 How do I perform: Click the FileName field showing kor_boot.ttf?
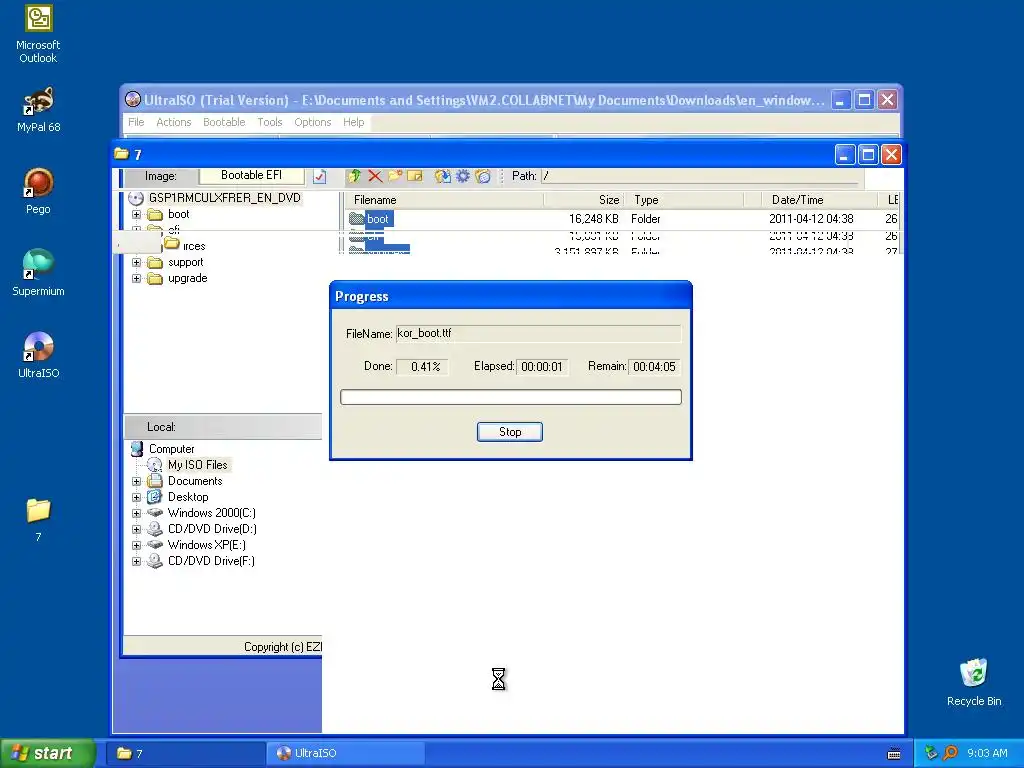point(538,334)
